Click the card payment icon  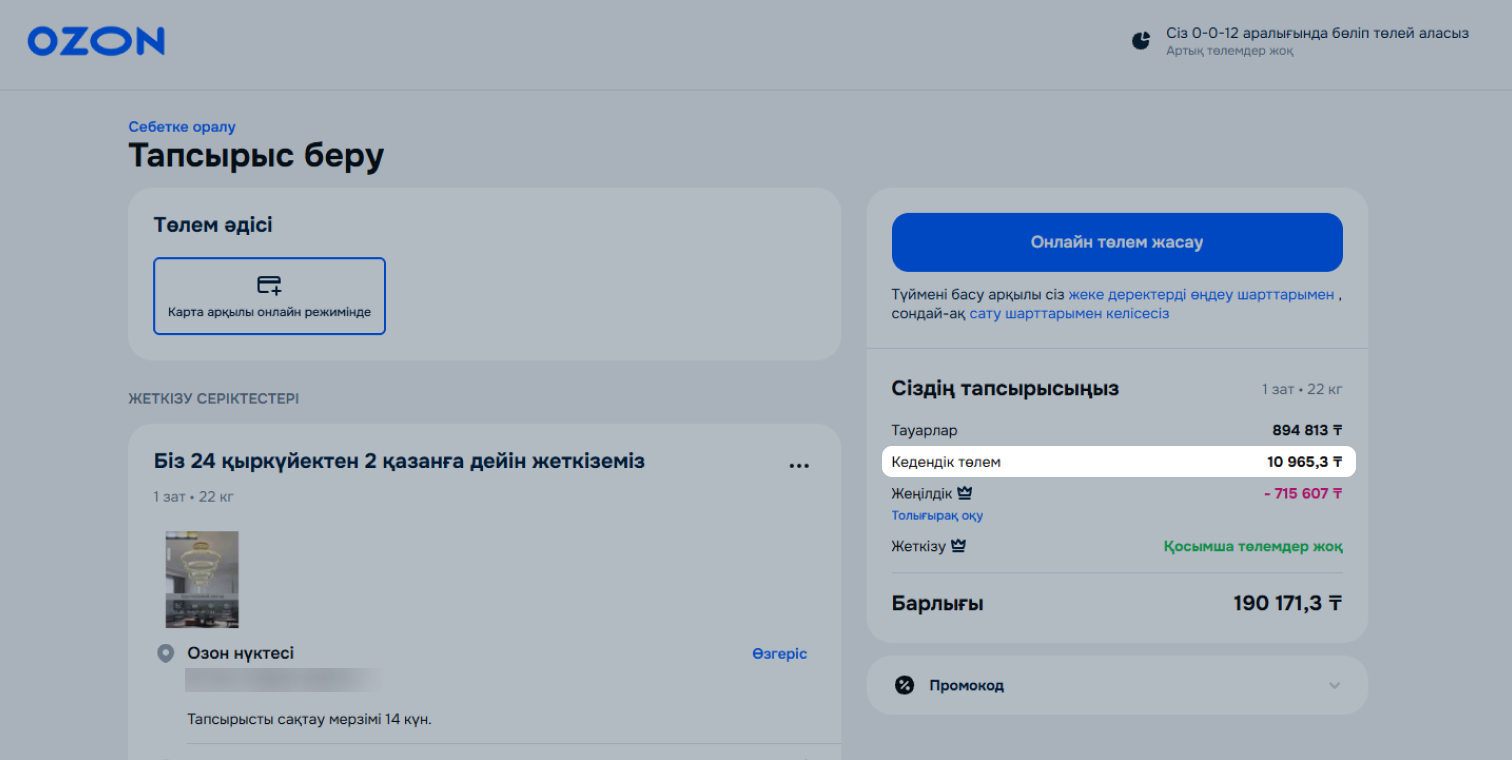point(269,285)
